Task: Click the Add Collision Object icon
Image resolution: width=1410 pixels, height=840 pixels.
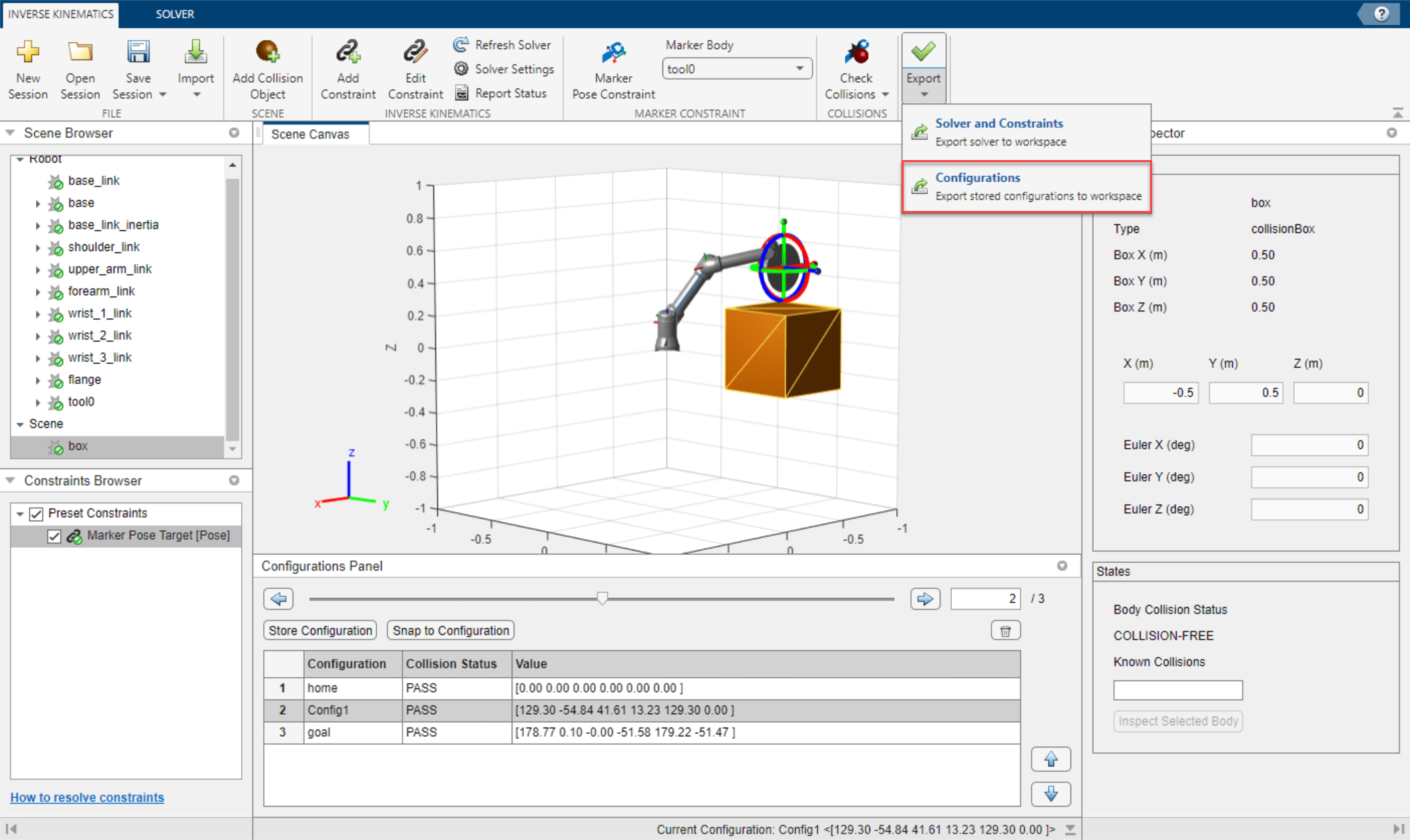Action: pos(267,52)
